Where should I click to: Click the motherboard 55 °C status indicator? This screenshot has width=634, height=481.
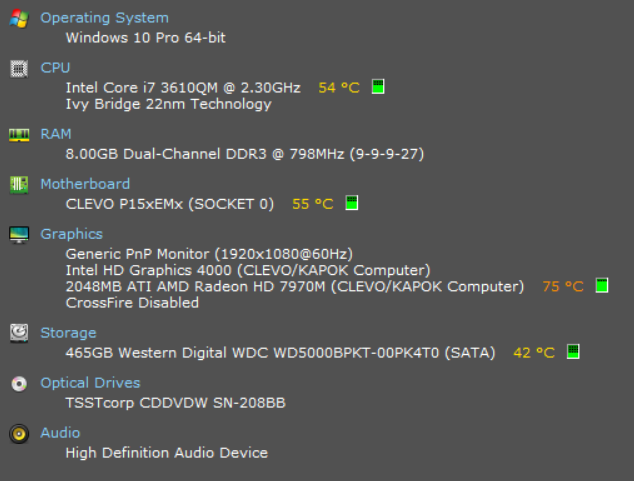[352, 203]
